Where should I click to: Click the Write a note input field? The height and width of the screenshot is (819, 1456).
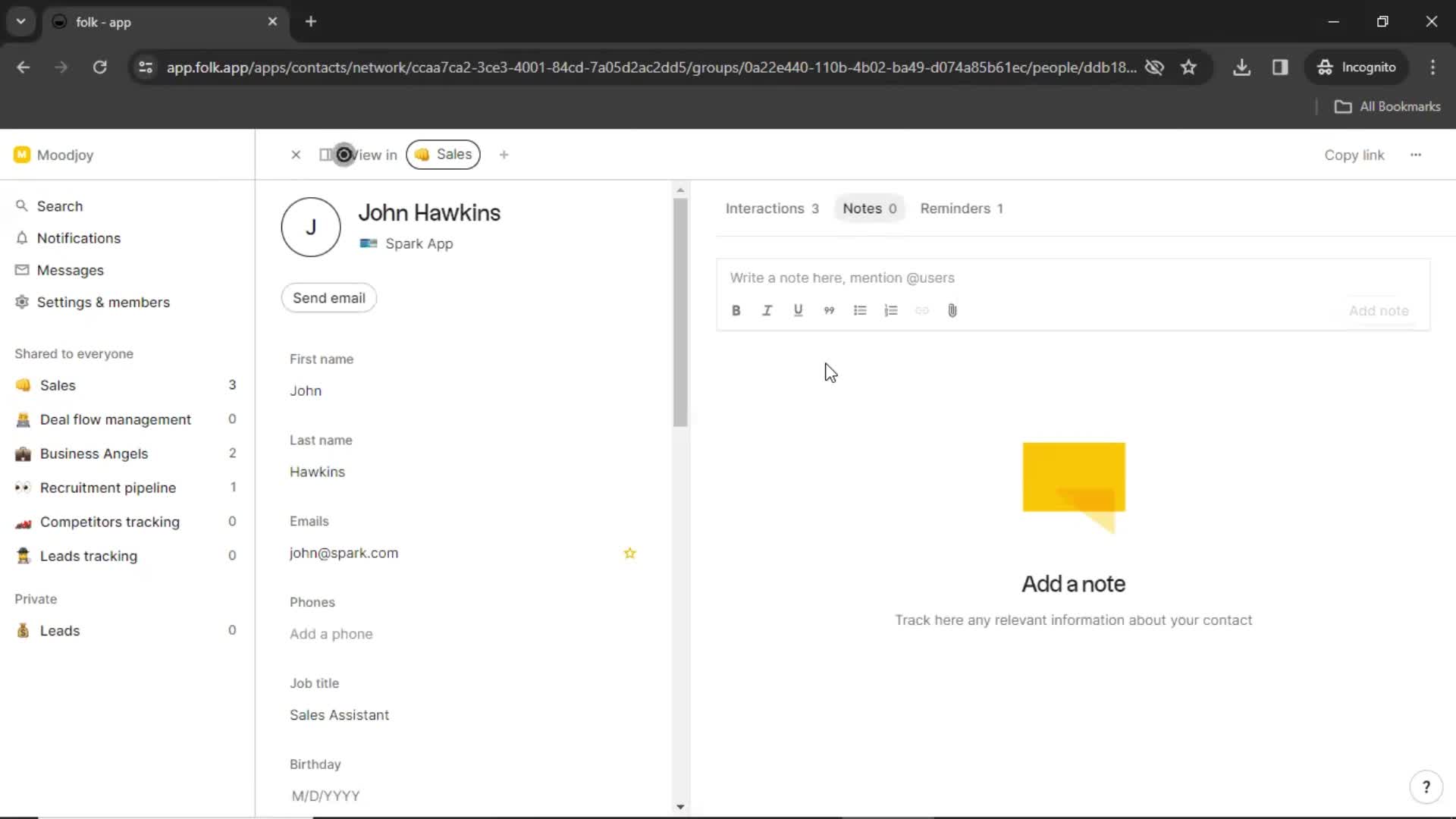[x=1072, y=277]
